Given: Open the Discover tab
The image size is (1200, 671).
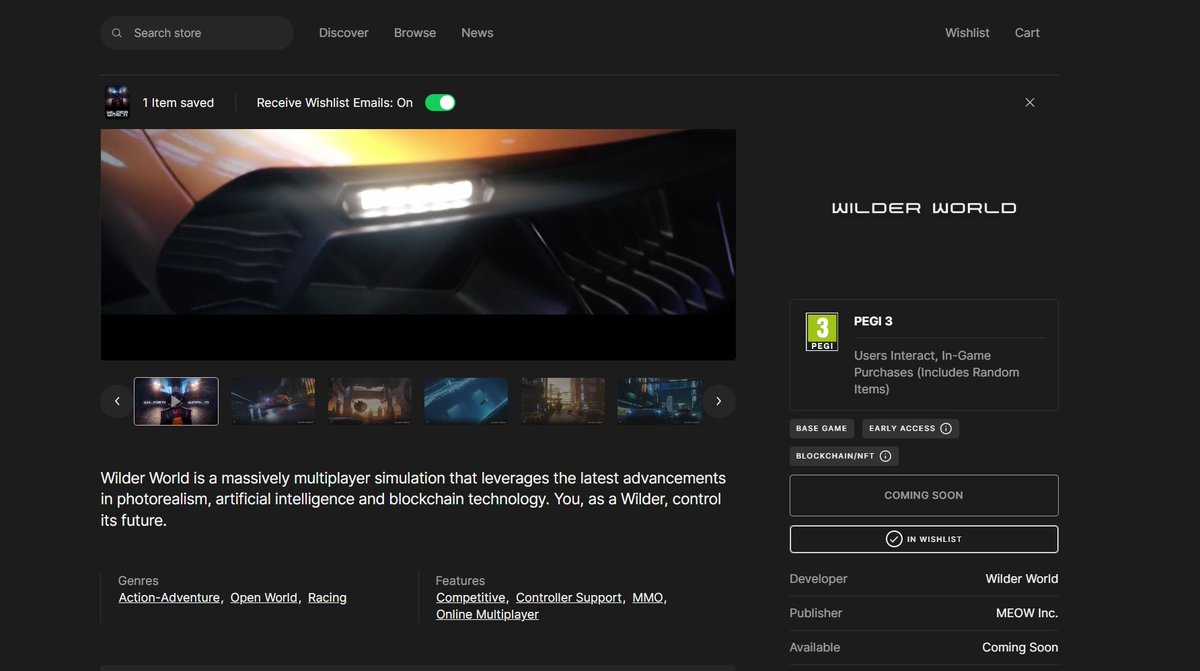Looking at the screenshot, I should 344,33.
